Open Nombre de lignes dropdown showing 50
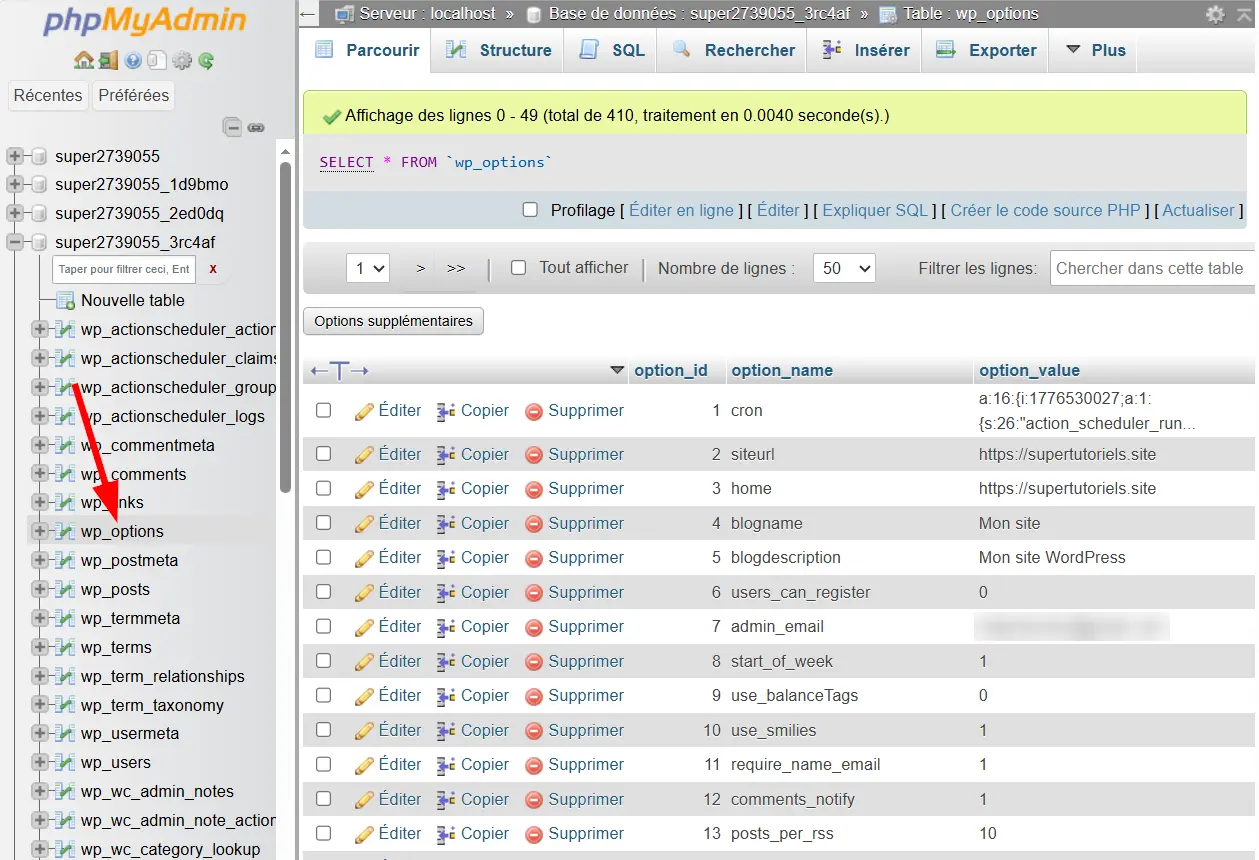The height and width of the screenshot is (860, 1259). (x=844, y=268)
